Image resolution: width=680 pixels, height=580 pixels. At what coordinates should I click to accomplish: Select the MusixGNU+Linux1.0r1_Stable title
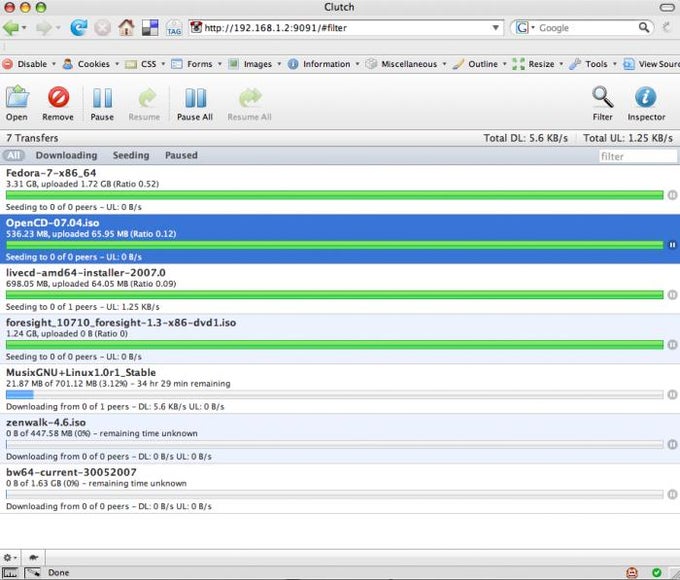point(81,373)
